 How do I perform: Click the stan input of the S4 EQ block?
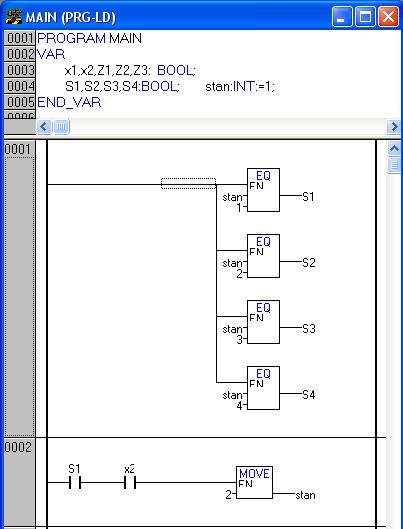(x=232, y=395)
